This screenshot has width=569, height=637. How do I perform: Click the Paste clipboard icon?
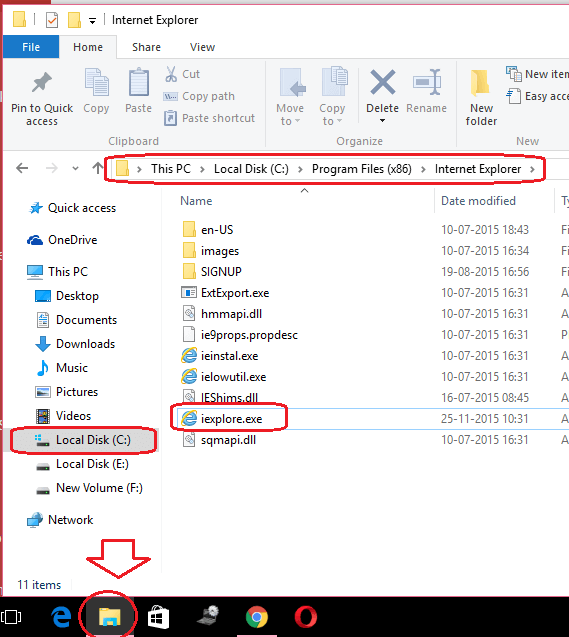pos(138,82)
